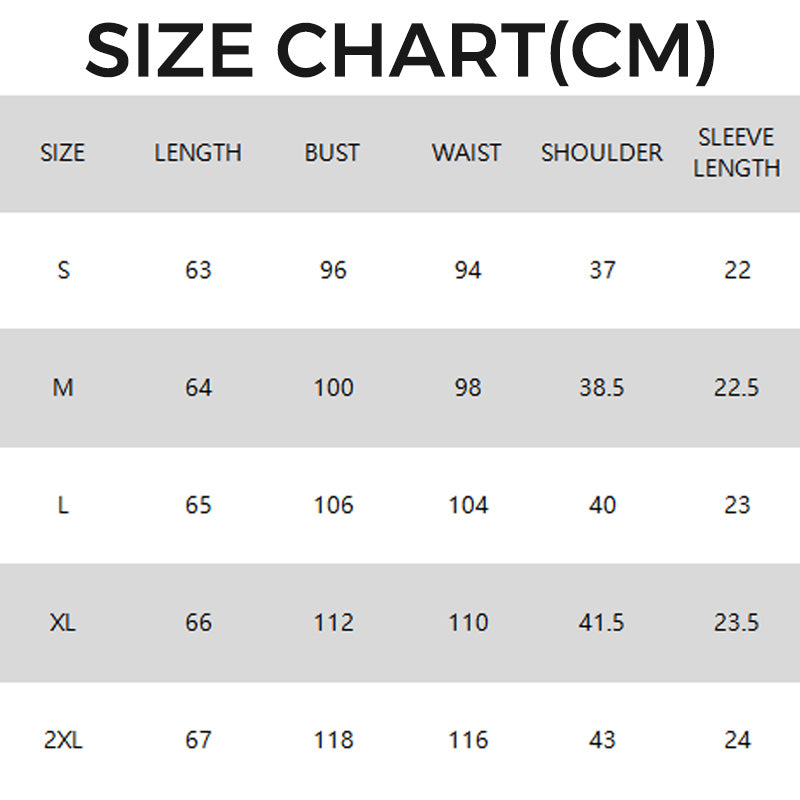Select the 2XL row bust value 118
This screenshot has width=800, height=800.
[333, 740]
